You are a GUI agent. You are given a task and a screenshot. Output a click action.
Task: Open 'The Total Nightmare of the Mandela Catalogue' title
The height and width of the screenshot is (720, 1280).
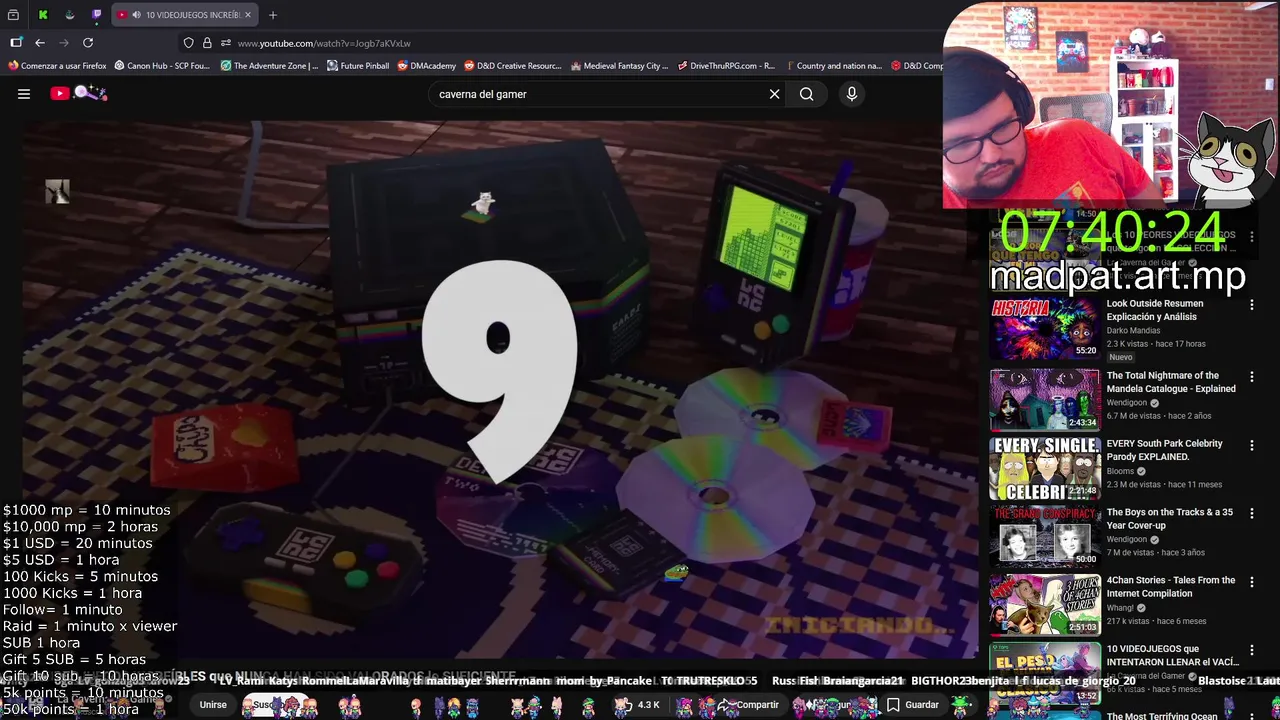tap(1171, 382)
